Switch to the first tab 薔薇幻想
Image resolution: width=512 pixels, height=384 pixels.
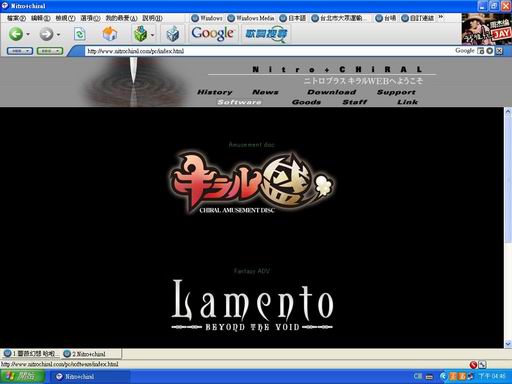pyautogui.click(x=30, y=353)
